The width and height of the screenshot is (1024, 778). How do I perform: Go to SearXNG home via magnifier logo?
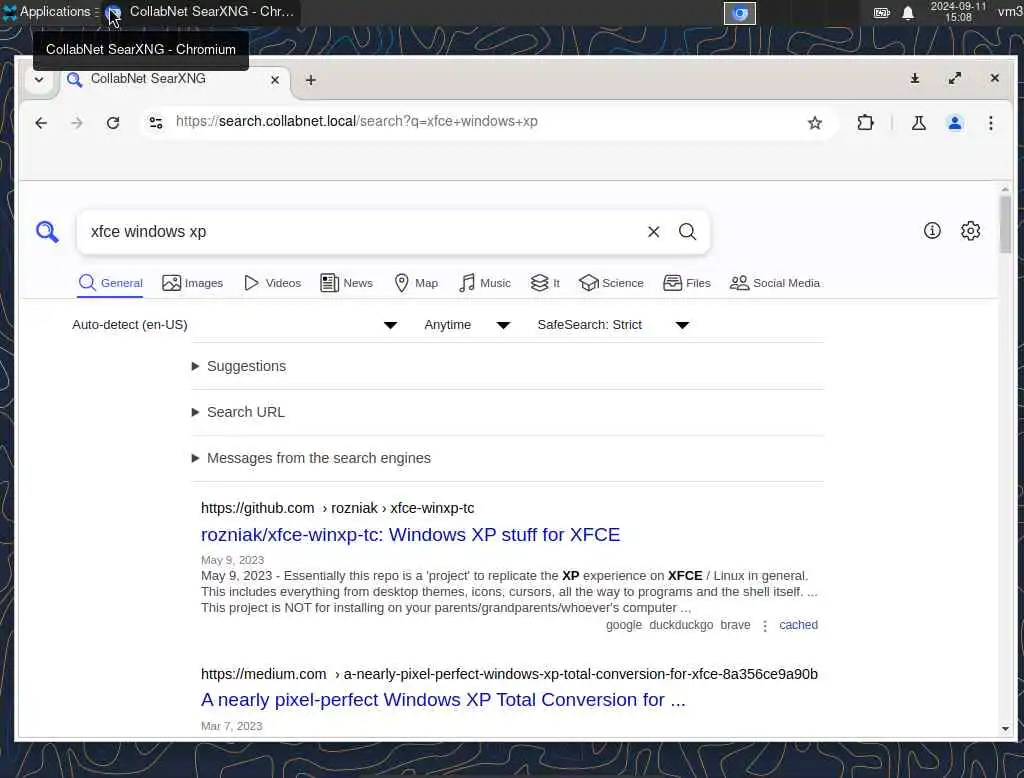click(x=47, y=231)
